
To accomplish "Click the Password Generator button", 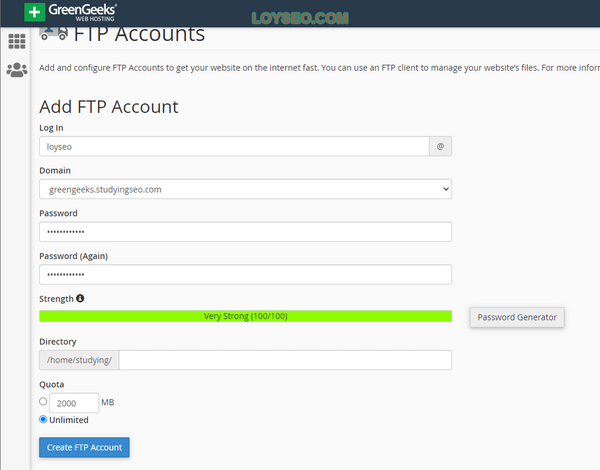I will (x=517, y=317).
